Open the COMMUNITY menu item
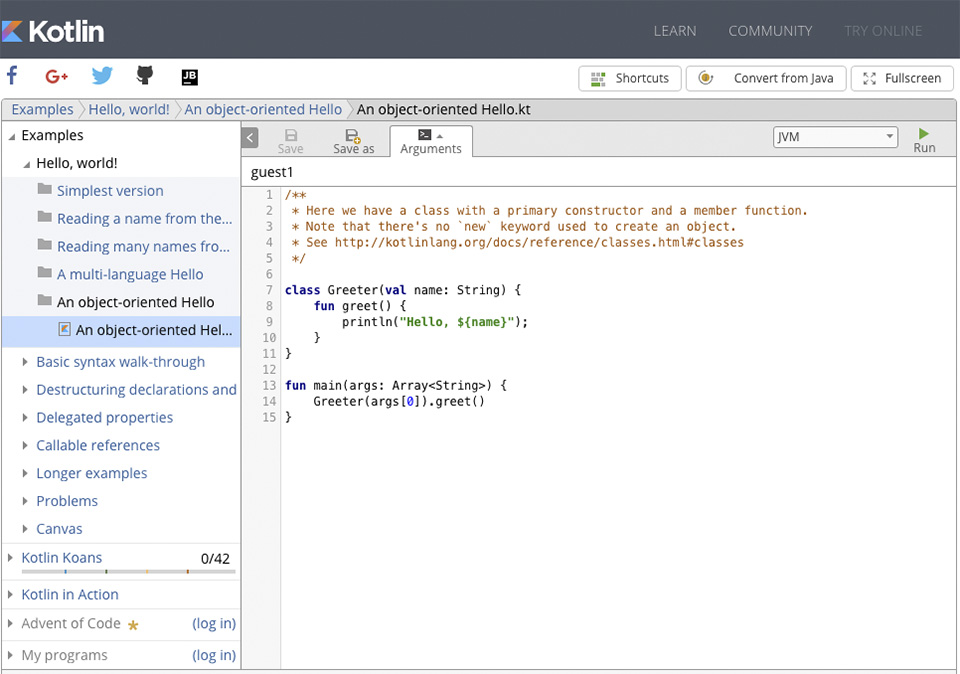Screen dimensions: 960x674 click(770, 31)
